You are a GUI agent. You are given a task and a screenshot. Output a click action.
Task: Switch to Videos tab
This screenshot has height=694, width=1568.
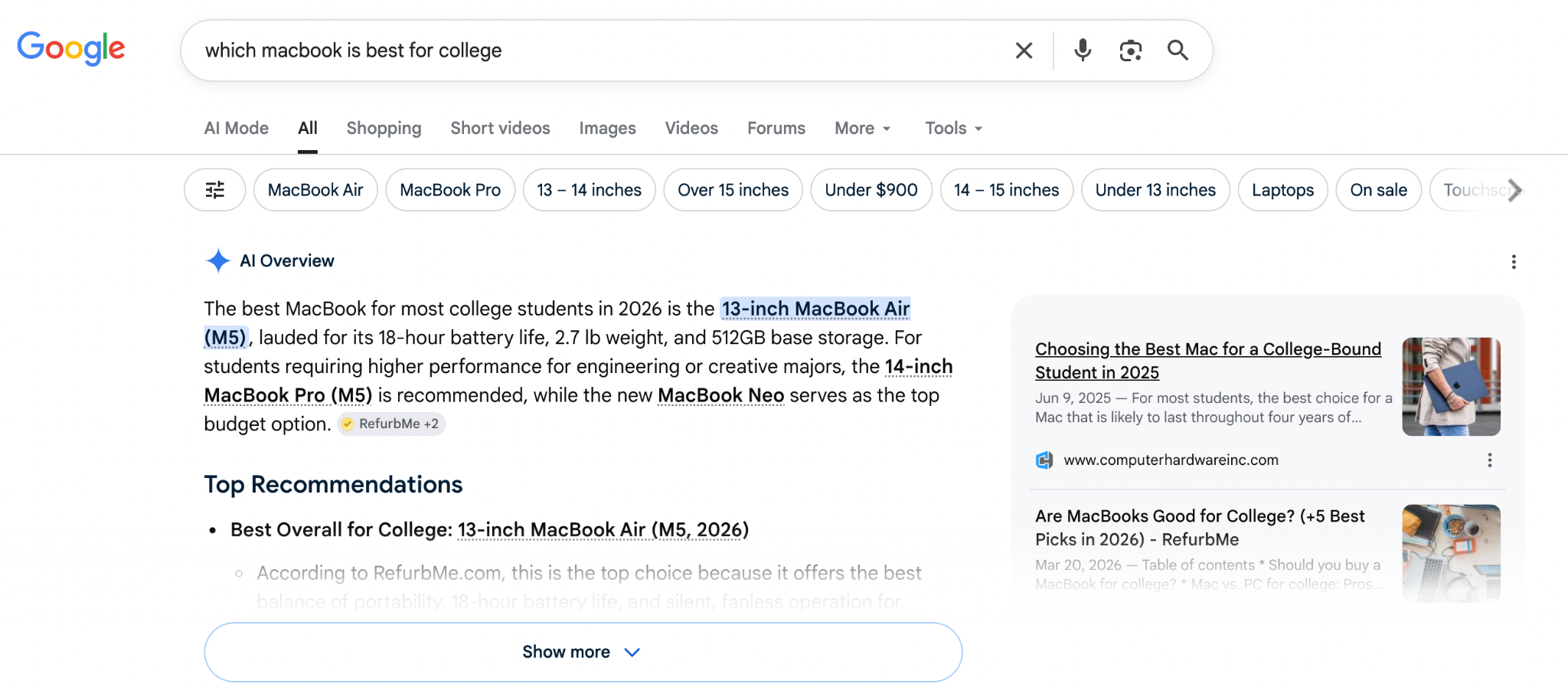(691, 128)
